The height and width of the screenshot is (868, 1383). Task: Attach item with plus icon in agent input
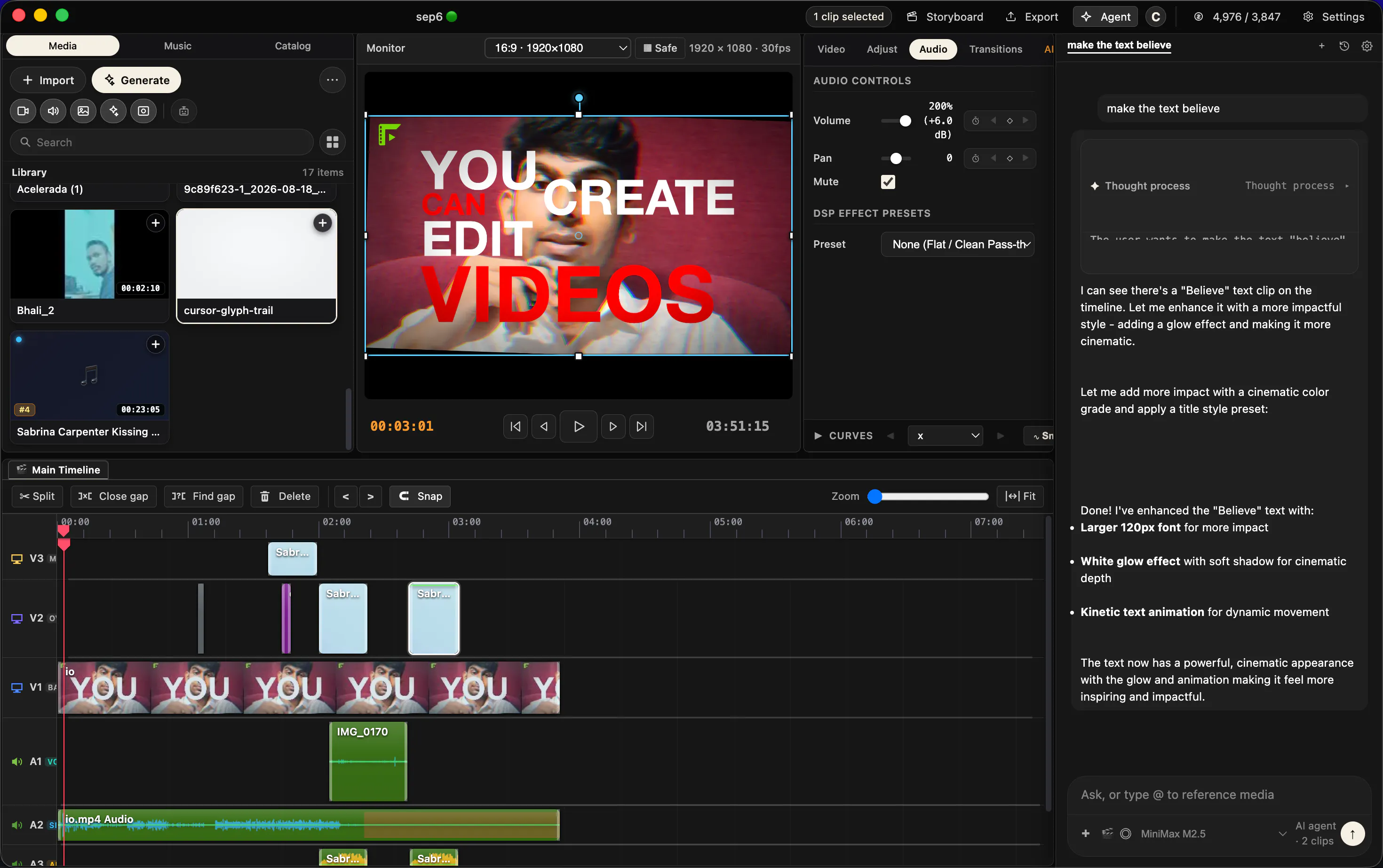[x=1086, y=834]
